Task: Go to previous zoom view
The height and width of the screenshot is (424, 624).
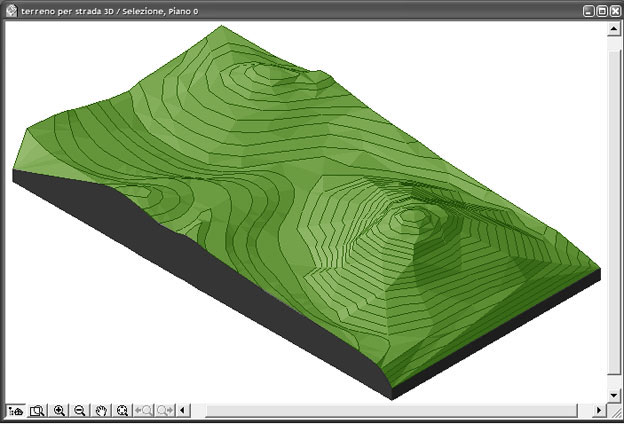Action: 144,411
